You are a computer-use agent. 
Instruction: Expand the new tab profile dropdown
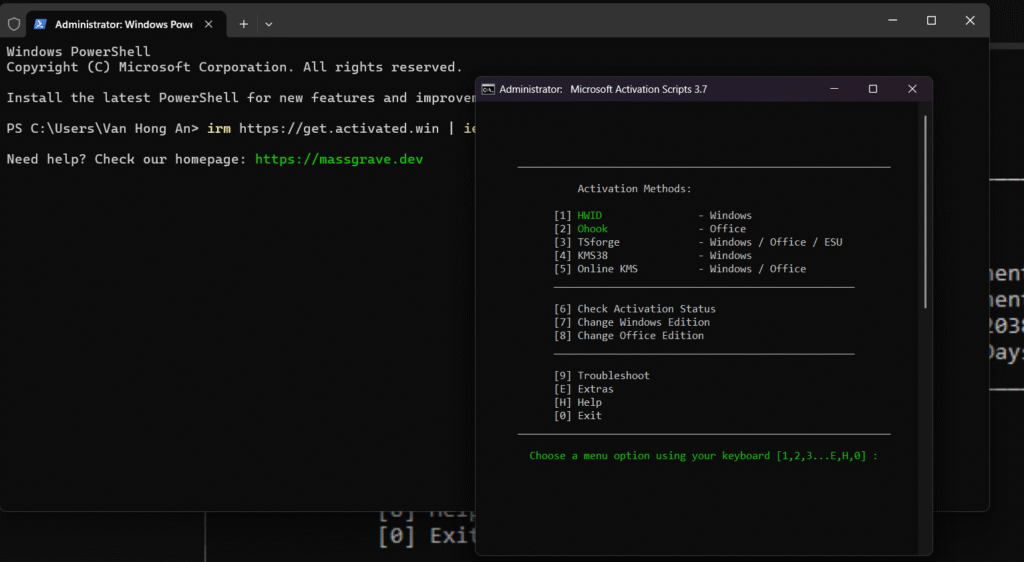tap(269, 23)
